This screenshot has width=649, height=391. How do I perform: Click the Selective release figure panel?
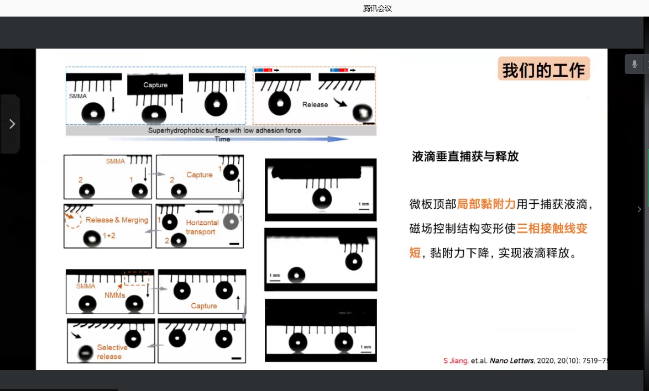tap(111, 341)
